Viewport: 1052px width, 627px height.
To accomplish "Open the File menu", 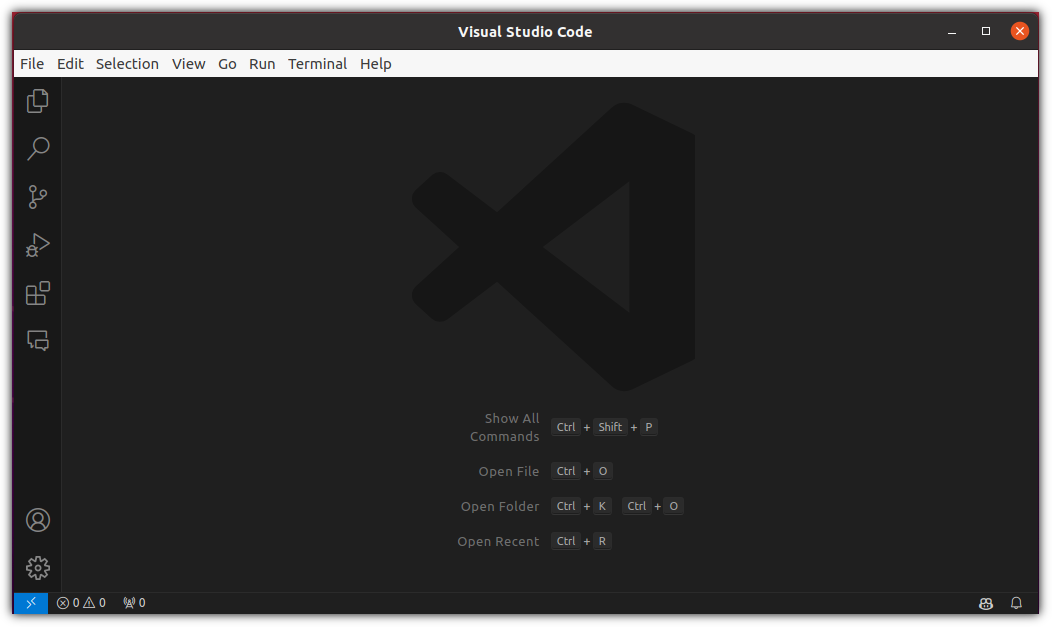I will pyautogui.click(x=32, y=64).
